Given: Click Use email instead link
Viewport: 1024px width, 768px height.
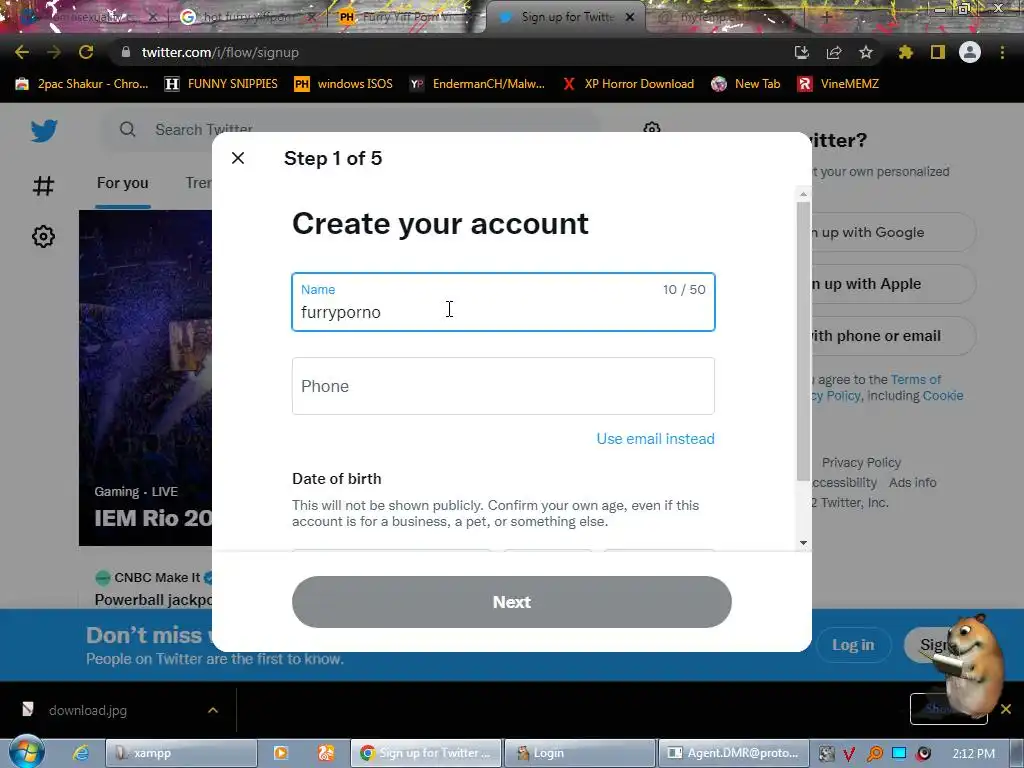Looking at the screenshot, I should coord(655,439).
